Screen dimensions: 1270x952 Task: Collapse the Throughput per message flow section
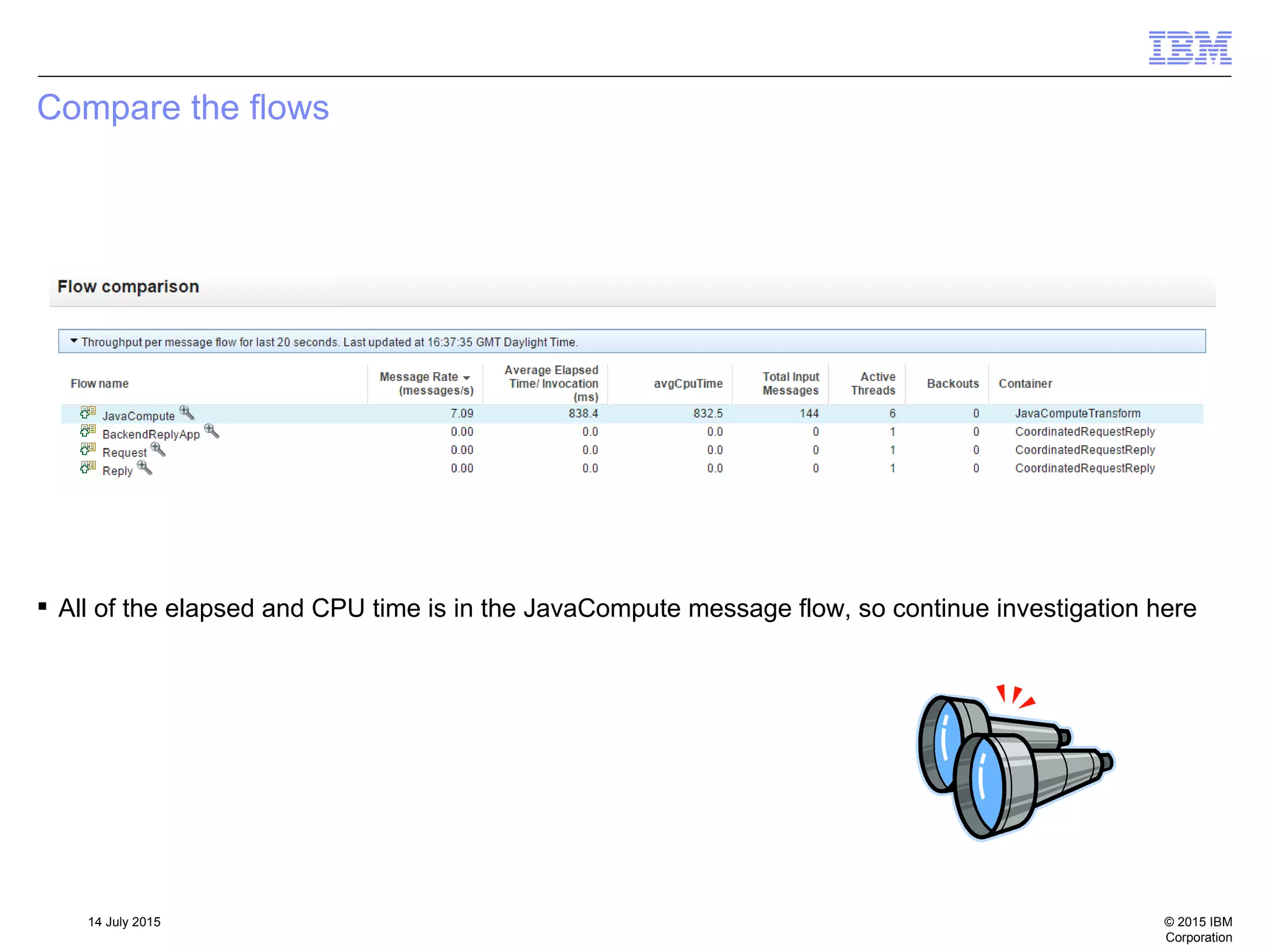[x=74, y=341]
